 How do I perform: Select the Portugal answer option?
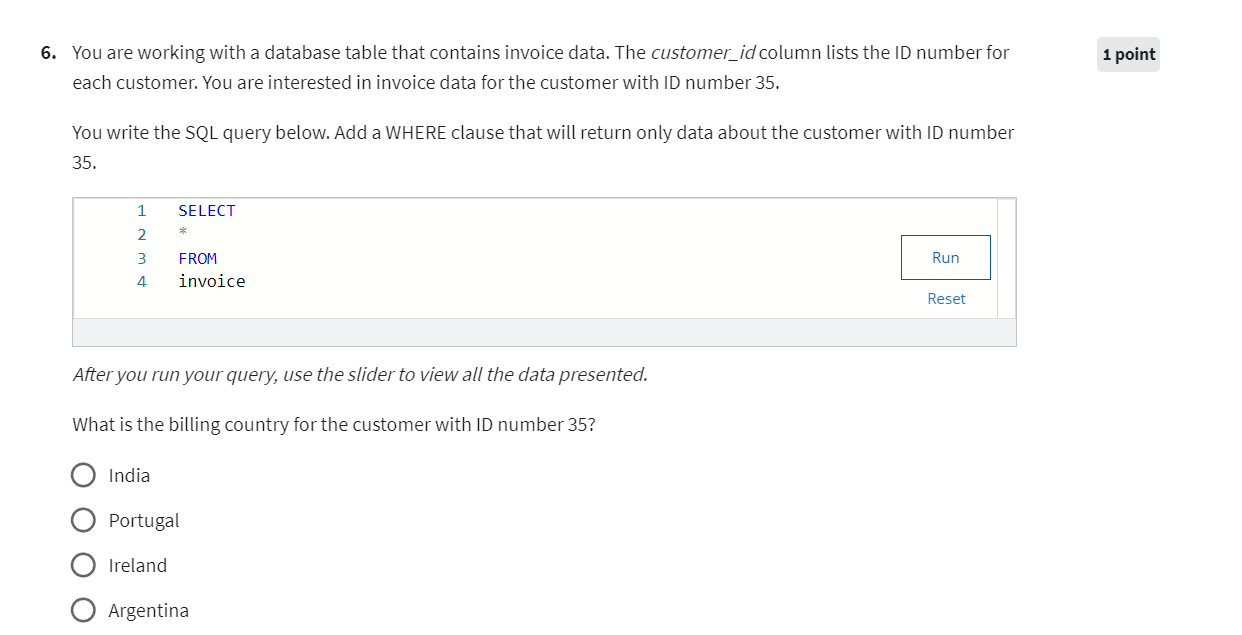[84, 520]
